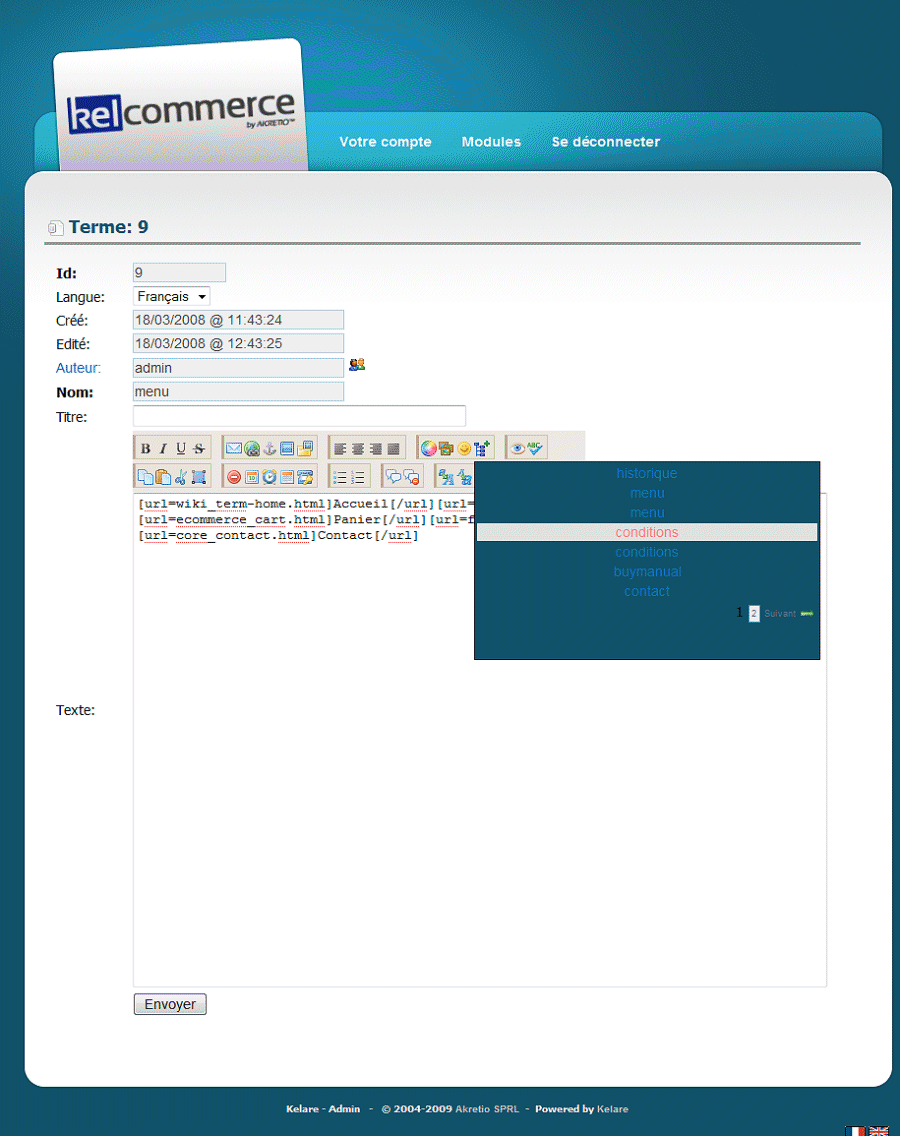Open the Langue dropdown
This screenshot has height=1136, width=900.
pyautogui.click(x=172, y=297)
